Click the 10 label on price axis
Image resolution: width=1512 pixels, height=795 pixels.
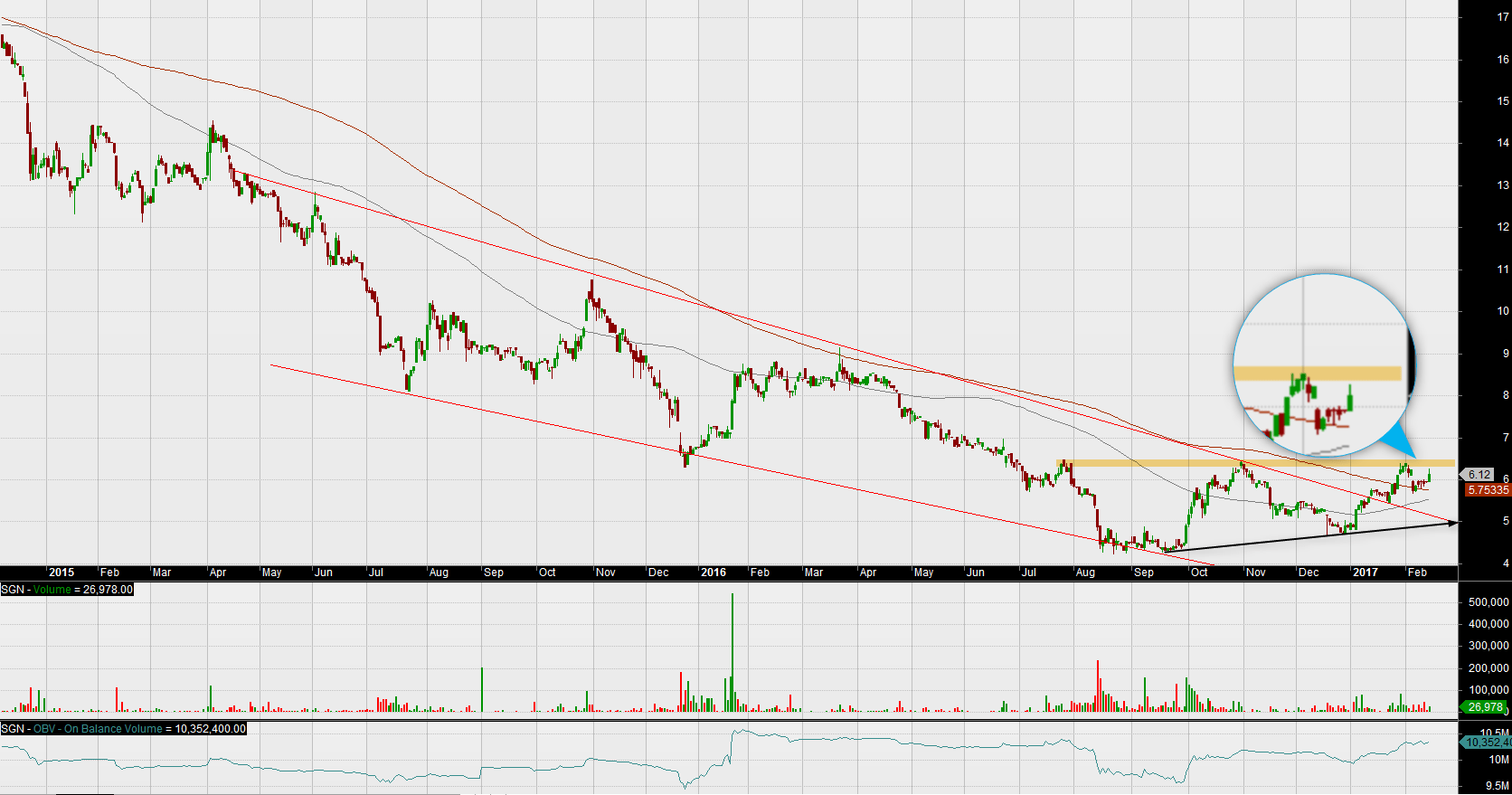(1503, 311)
